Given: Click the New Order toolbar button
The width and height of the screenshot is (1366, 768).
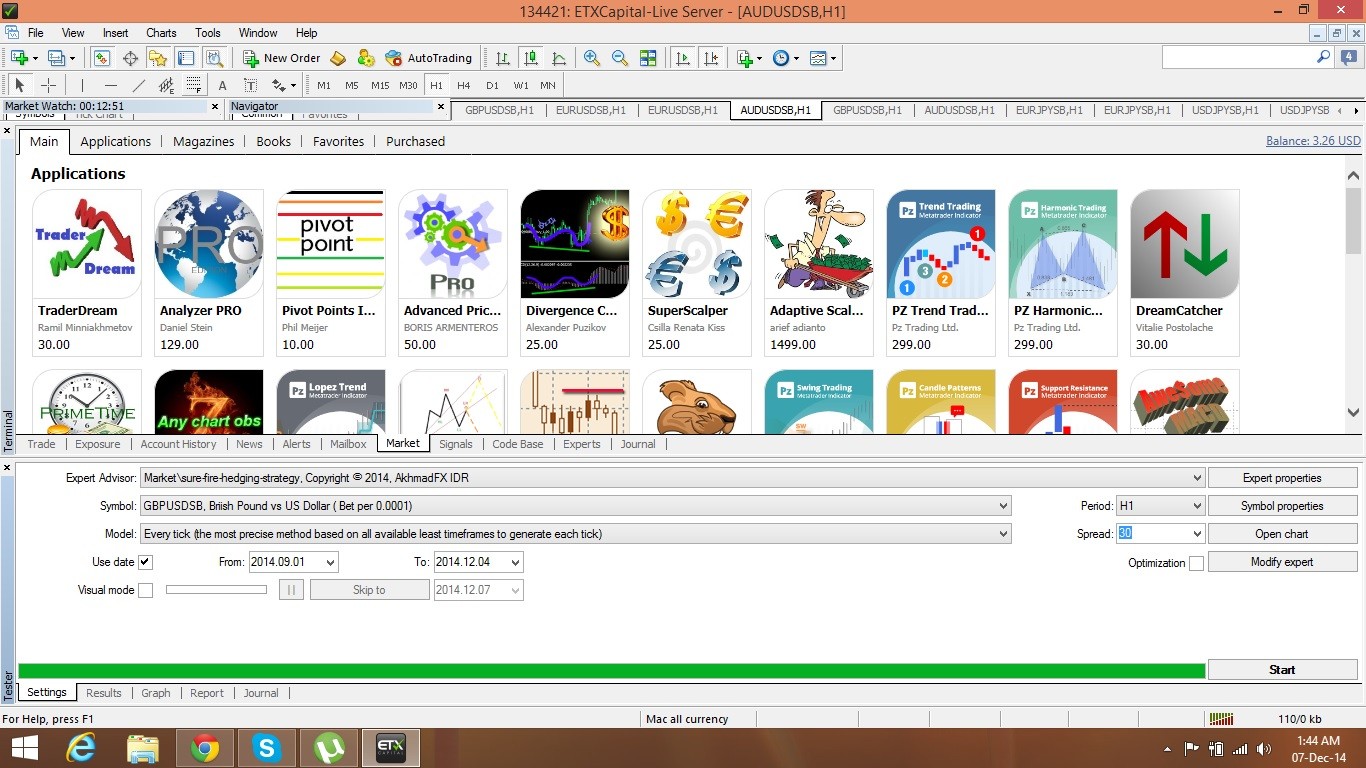Looking at the screenshot, I should pos(281,58).
